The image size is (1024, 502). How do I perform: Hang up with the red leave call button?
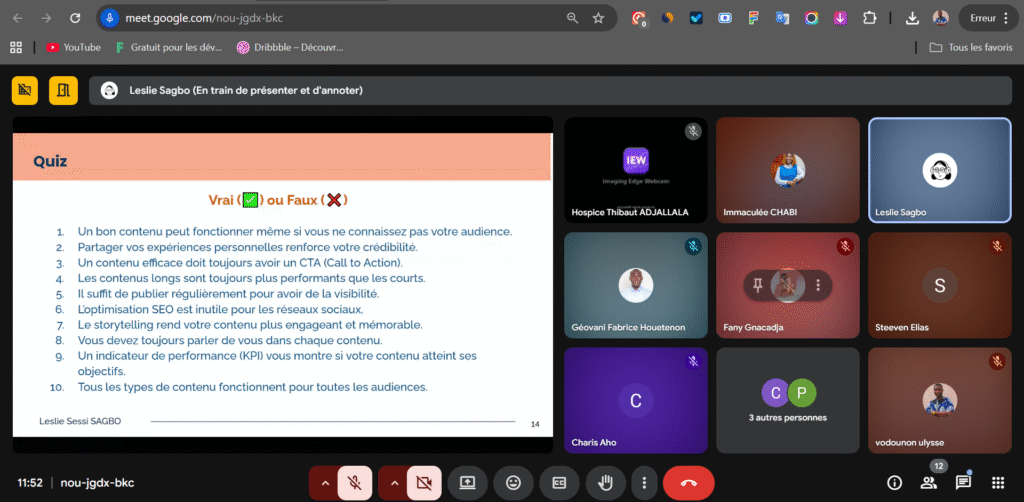(x=688, y=483)
